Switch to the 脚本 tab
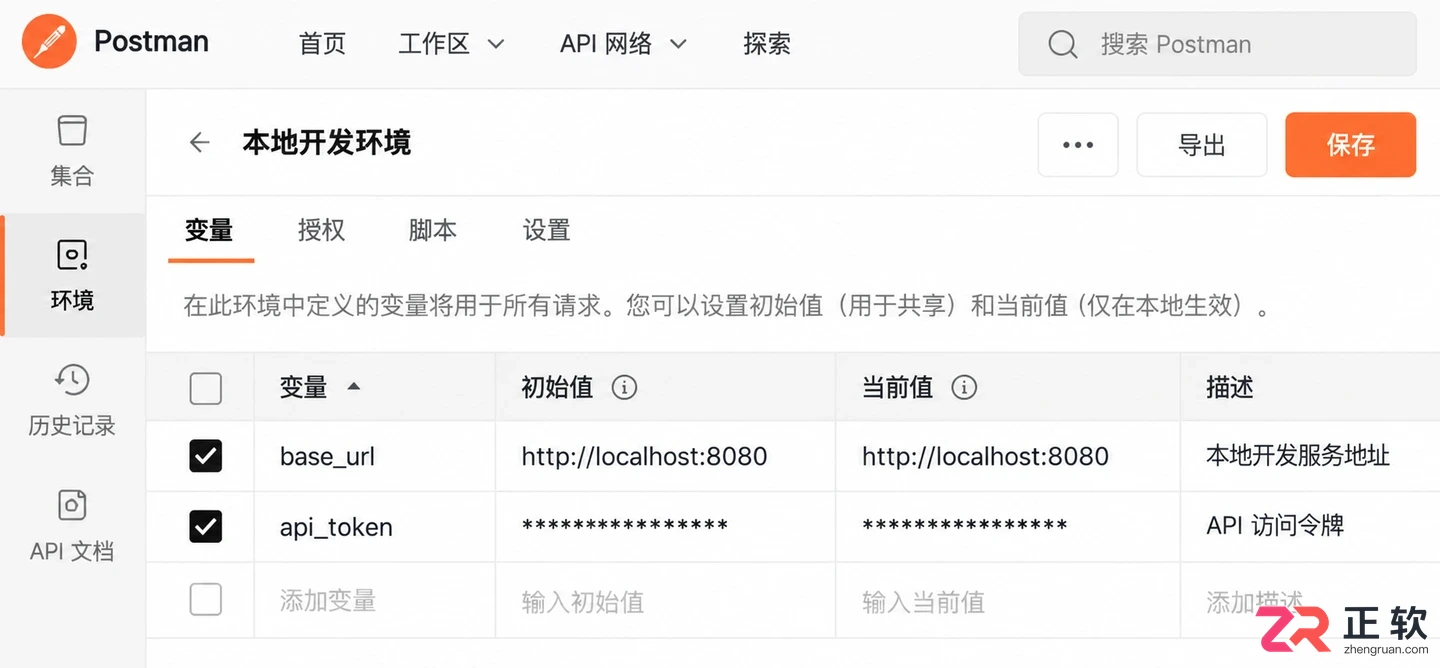Image resolution: width=1440 pixels, height=668 pixels. tap(433, 230)
